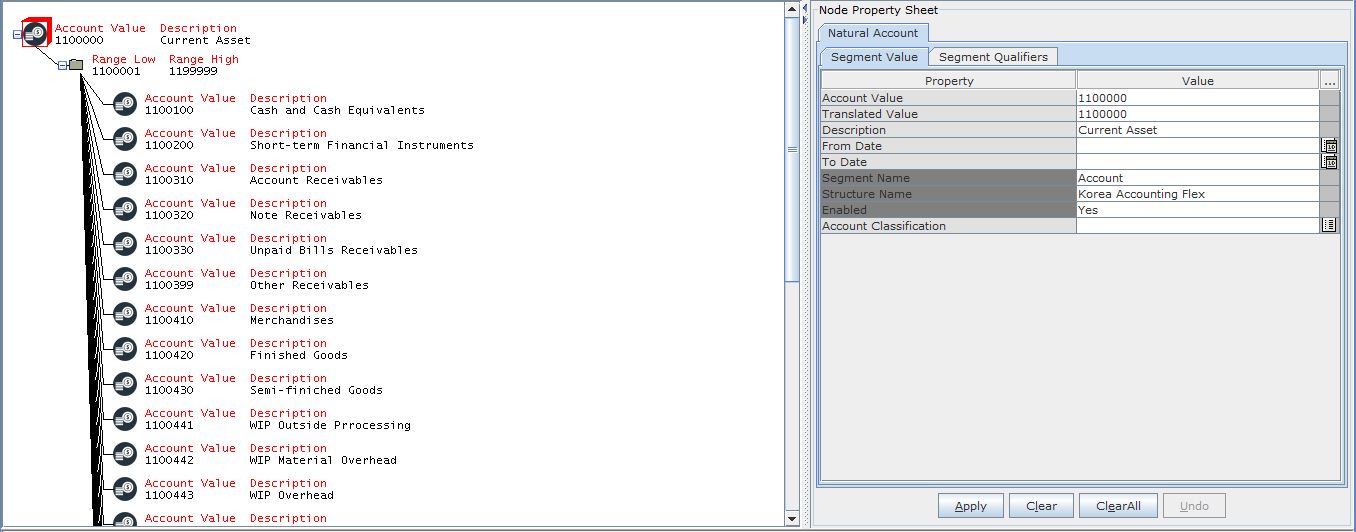Open the From Date calendar picker
This screenshot has width=1356, height=532.
click(x=1329, y=146)
